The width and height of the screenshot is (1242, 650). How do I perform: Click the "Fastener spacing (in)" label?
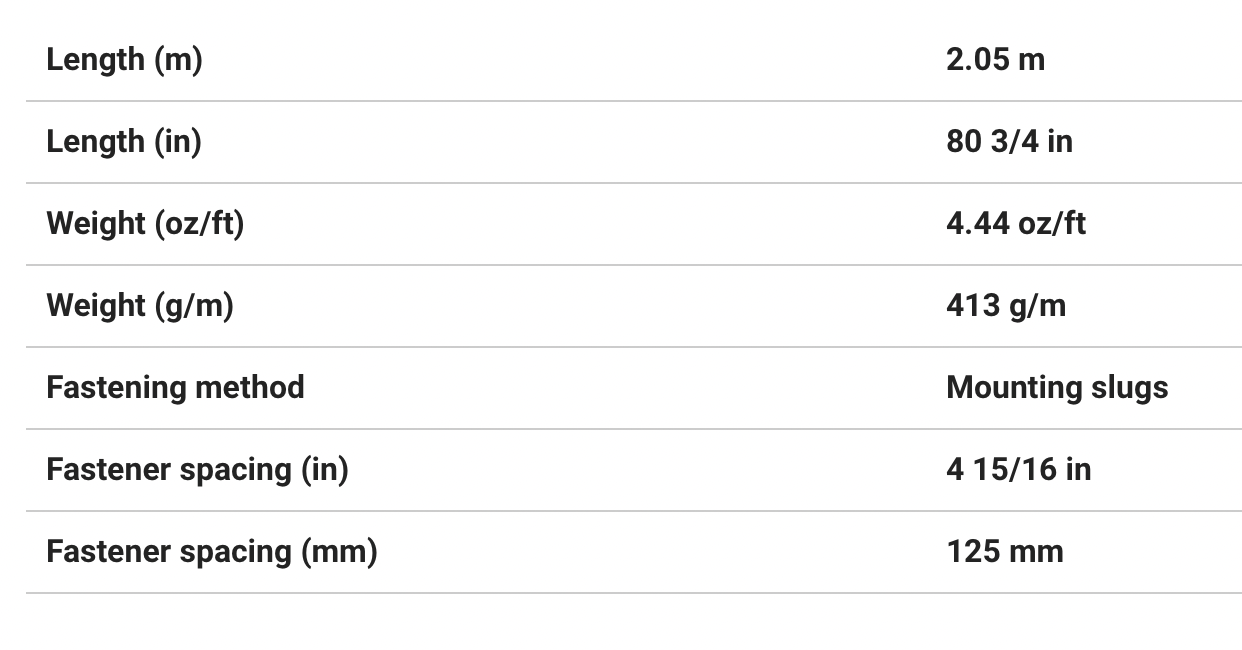(x=197, y=470)
